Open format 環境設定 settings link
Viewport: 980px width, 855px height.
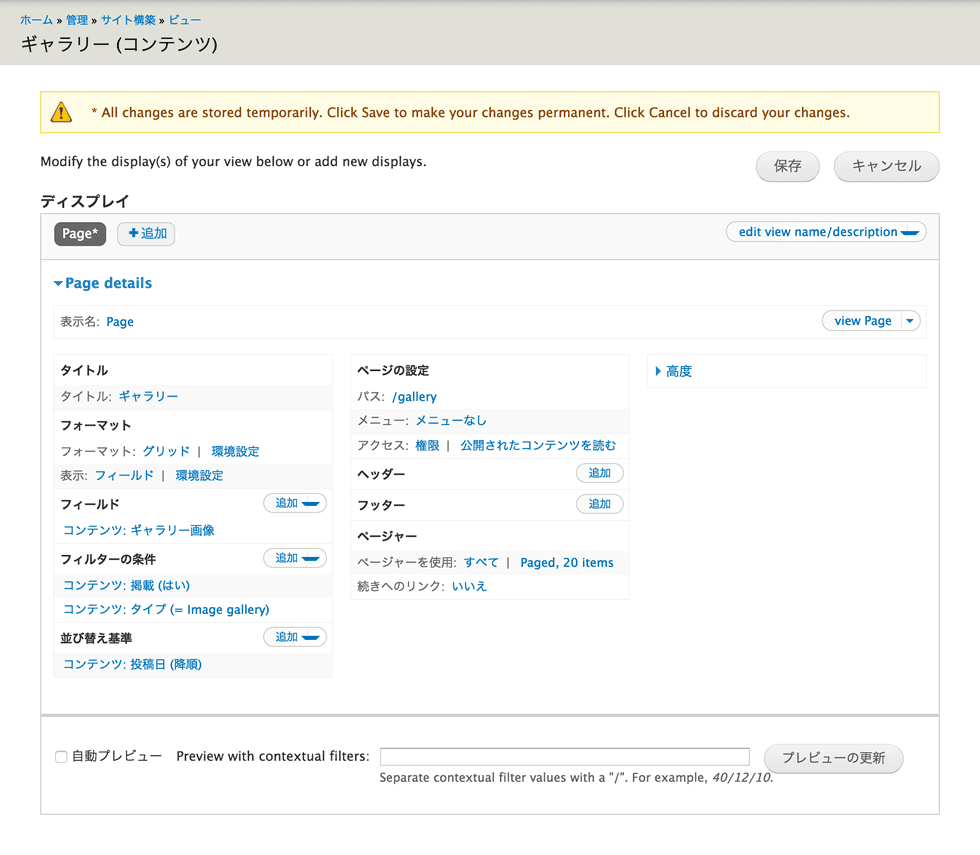pyautogui.click(x=236, y=451)
